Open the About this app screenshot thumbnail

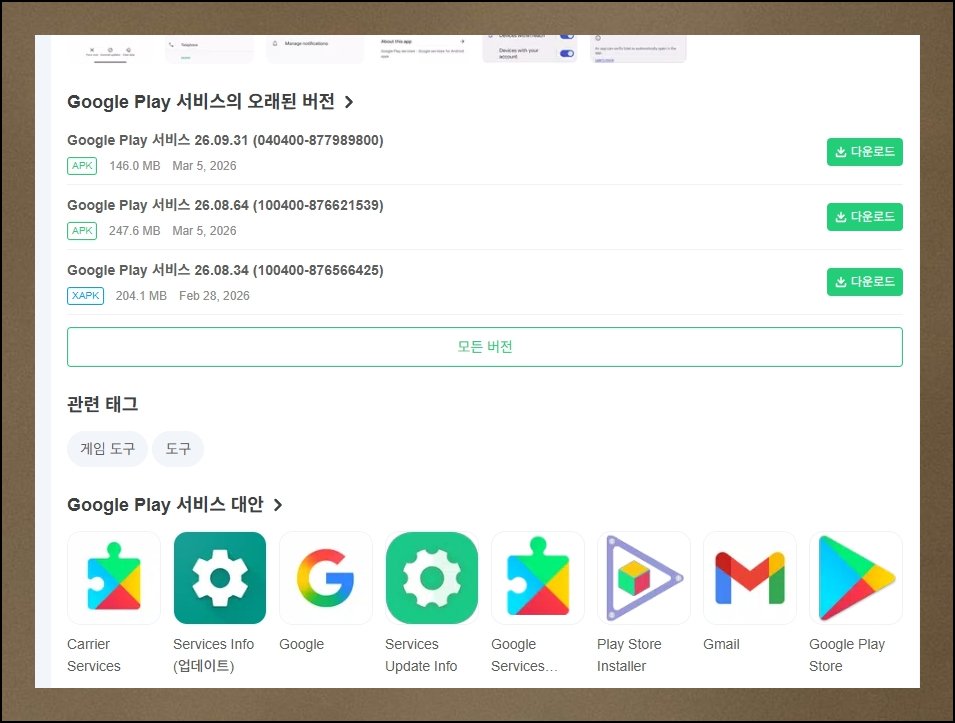pyautogui.click(x=423, y=49)
